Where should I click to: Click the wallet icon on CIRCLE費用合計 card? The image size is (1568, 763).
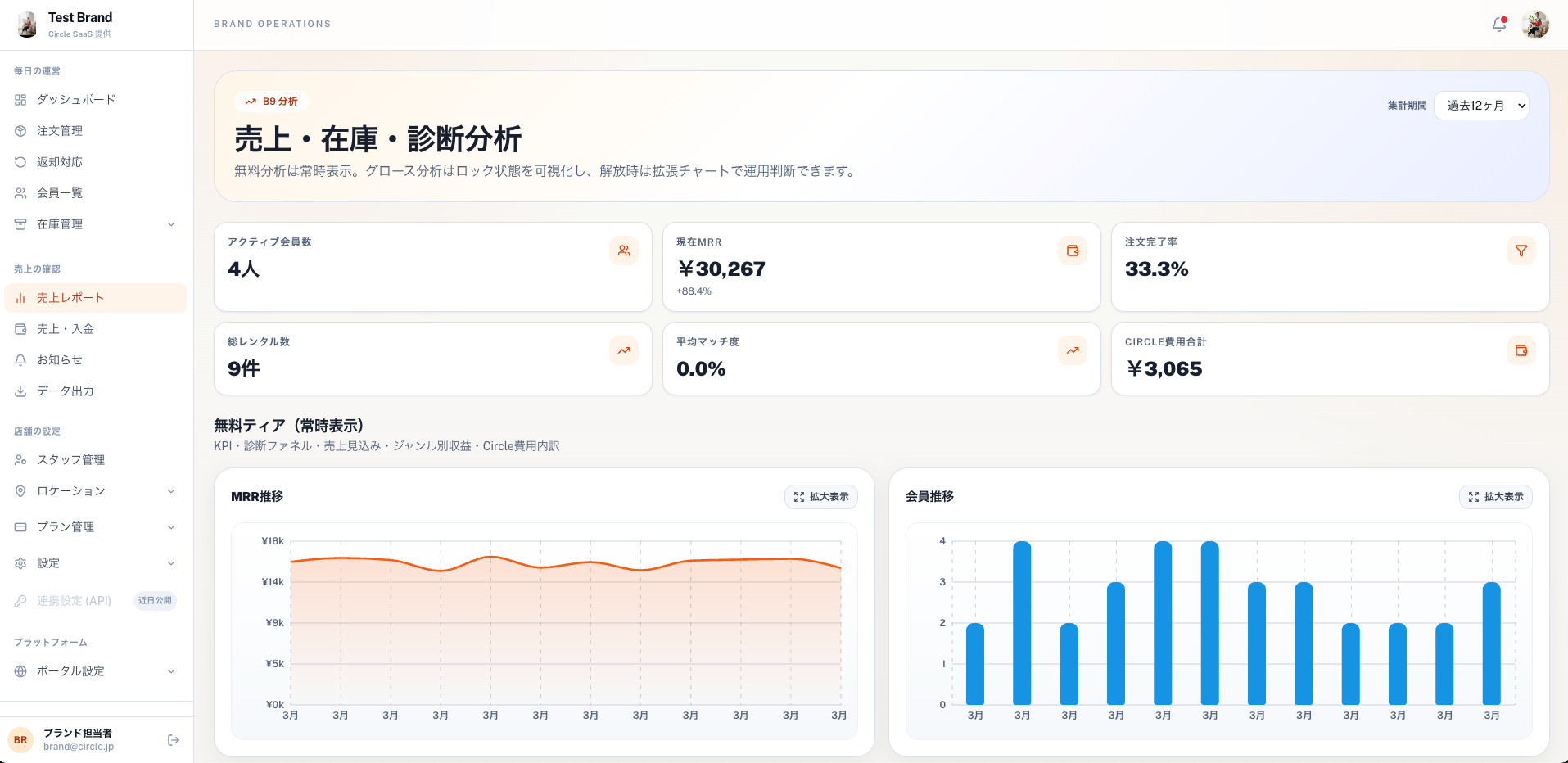[1521, 350]
